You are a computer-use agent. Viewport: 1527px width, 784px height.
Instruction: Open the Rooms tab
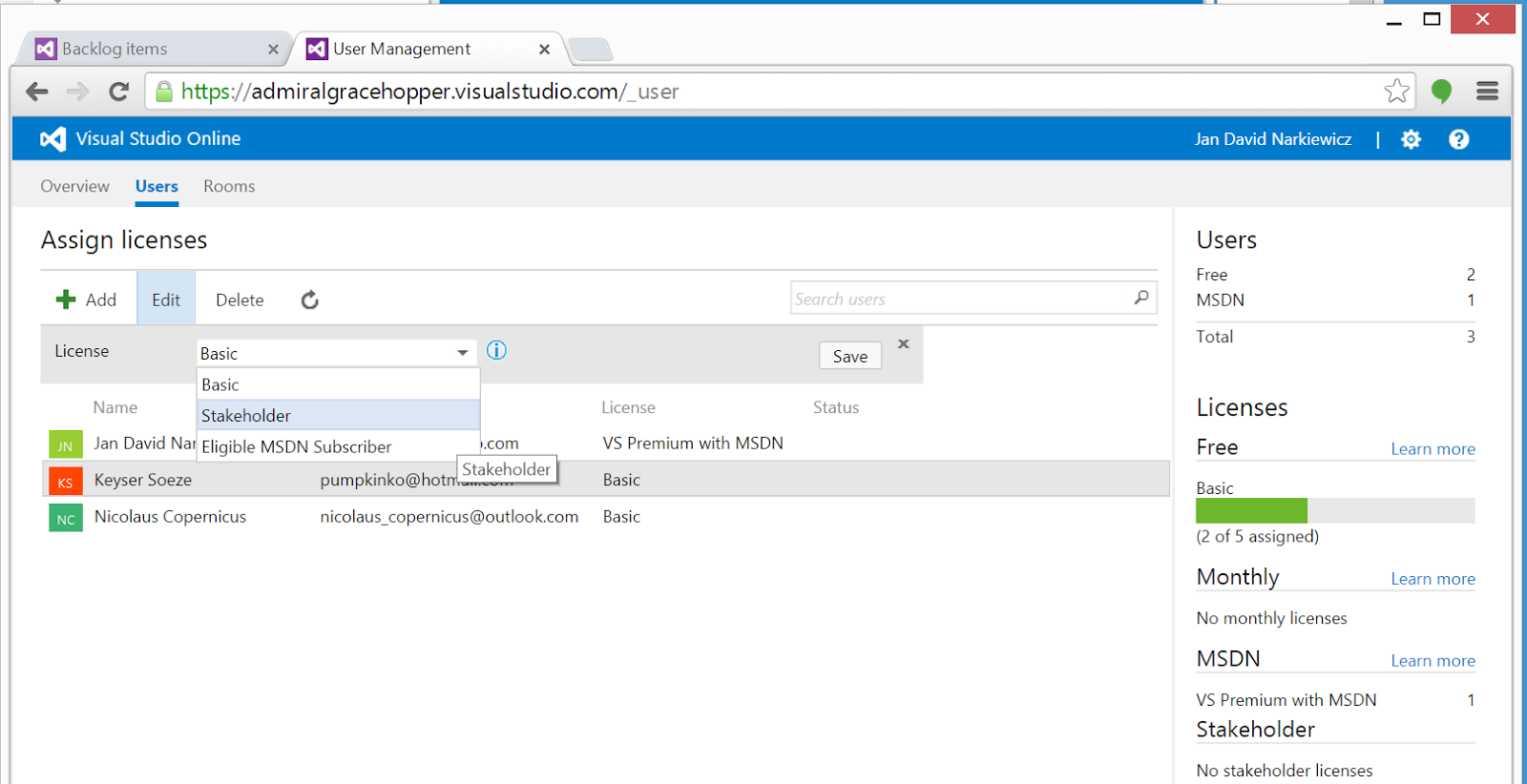tap(229, 186)
